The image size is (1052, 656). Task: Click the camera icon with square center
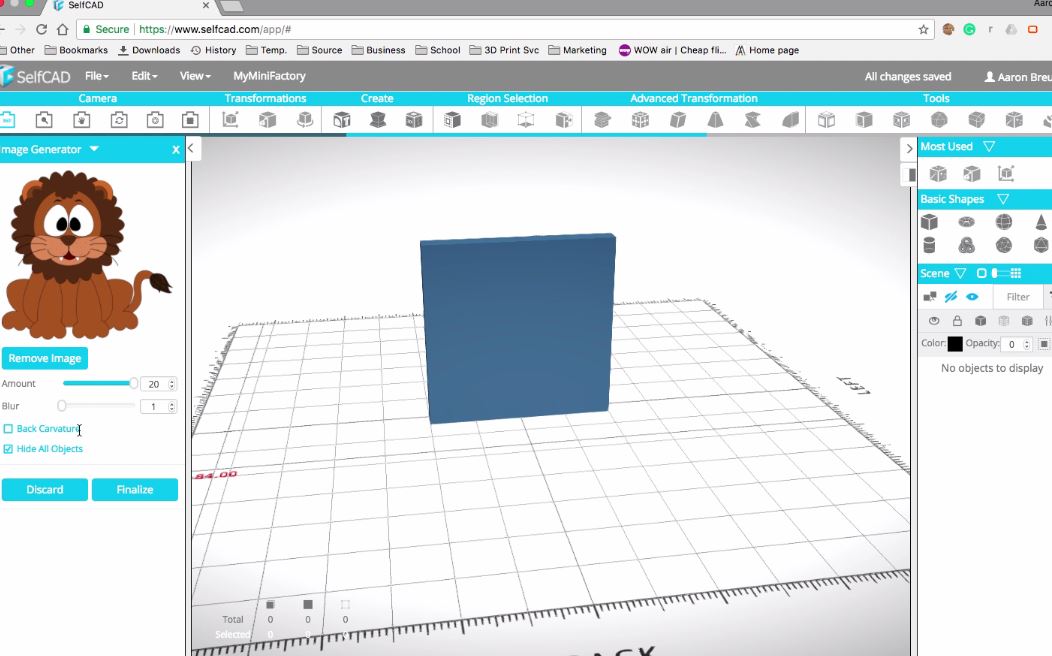pyautogui.click(x=191, y=120)
